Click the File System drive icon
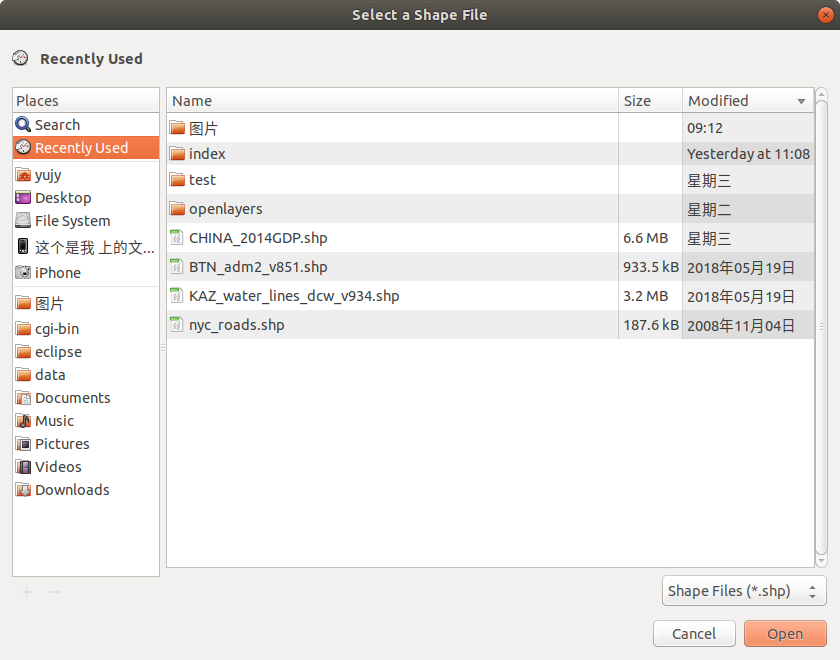Screen dimensions: 840x660 (x=23, y=221)
